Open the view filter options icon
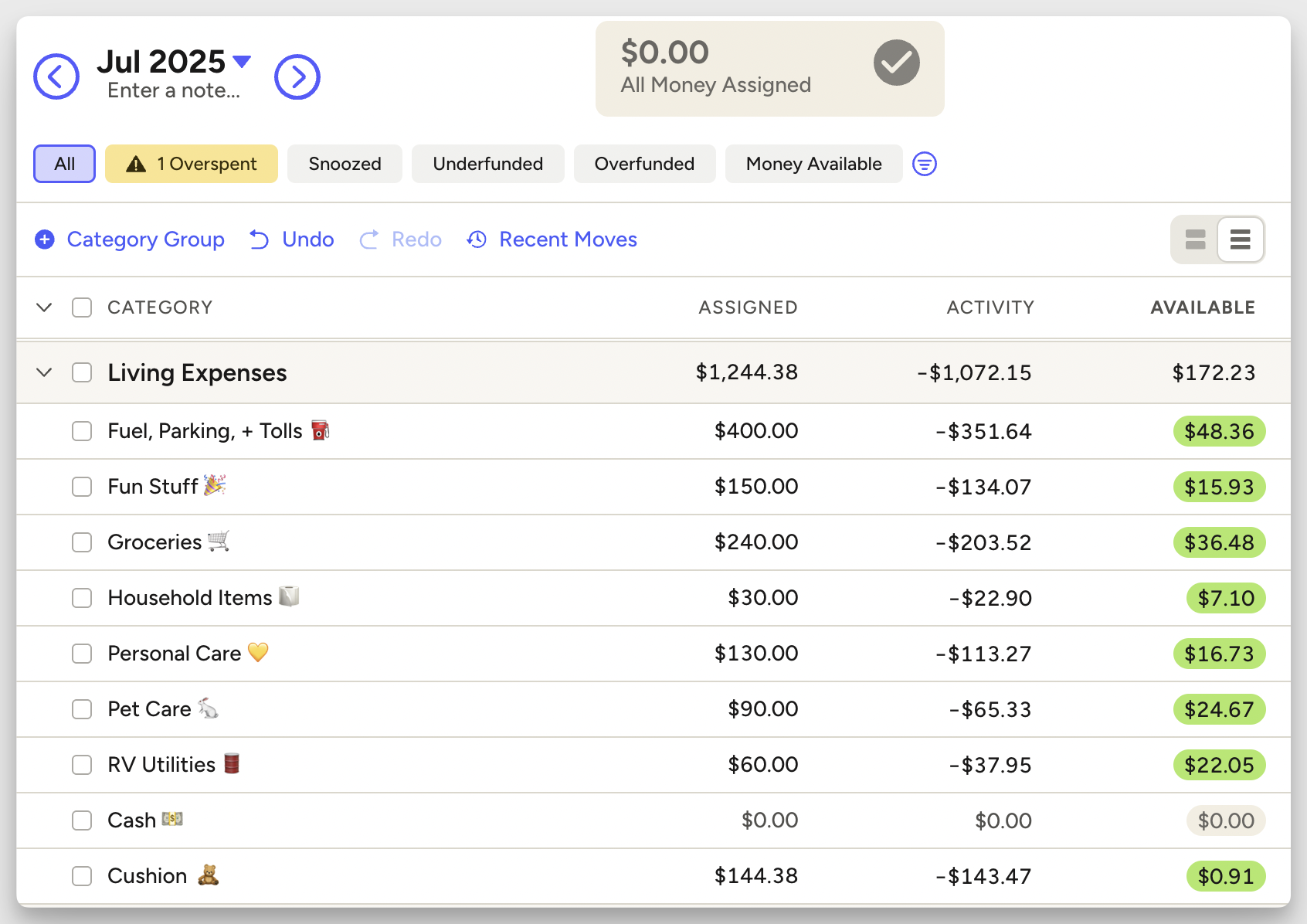Viewport: 1307px width, 924px height. point(925,164)
